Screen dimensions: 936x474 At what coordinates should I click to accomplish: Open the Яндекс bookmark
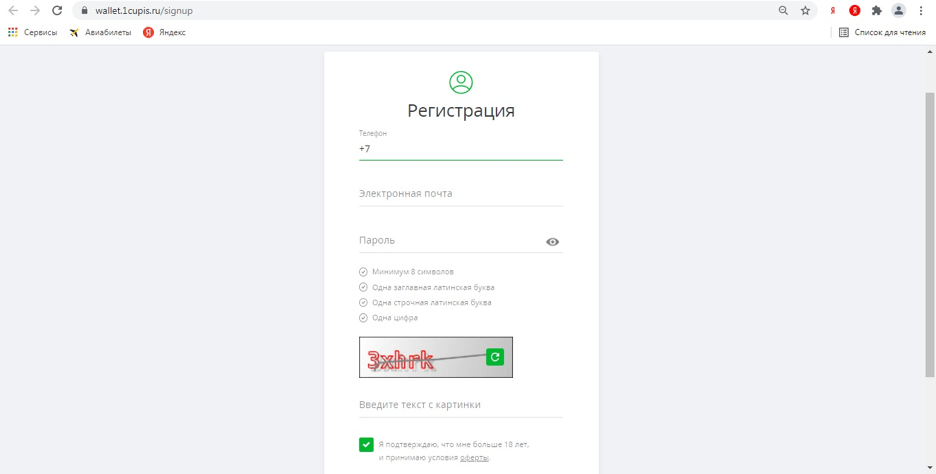164,32
